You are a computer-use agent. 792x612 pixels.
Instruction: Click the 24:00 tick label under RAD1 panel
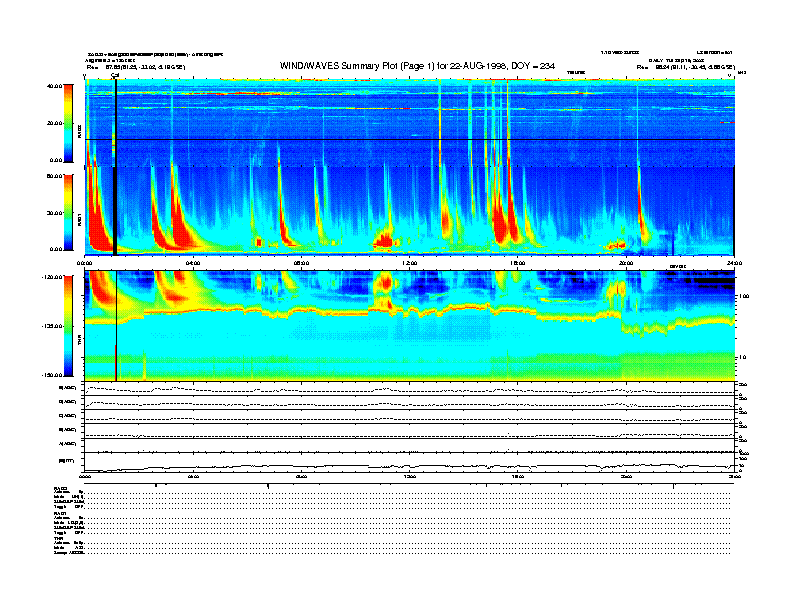point(734,263)
